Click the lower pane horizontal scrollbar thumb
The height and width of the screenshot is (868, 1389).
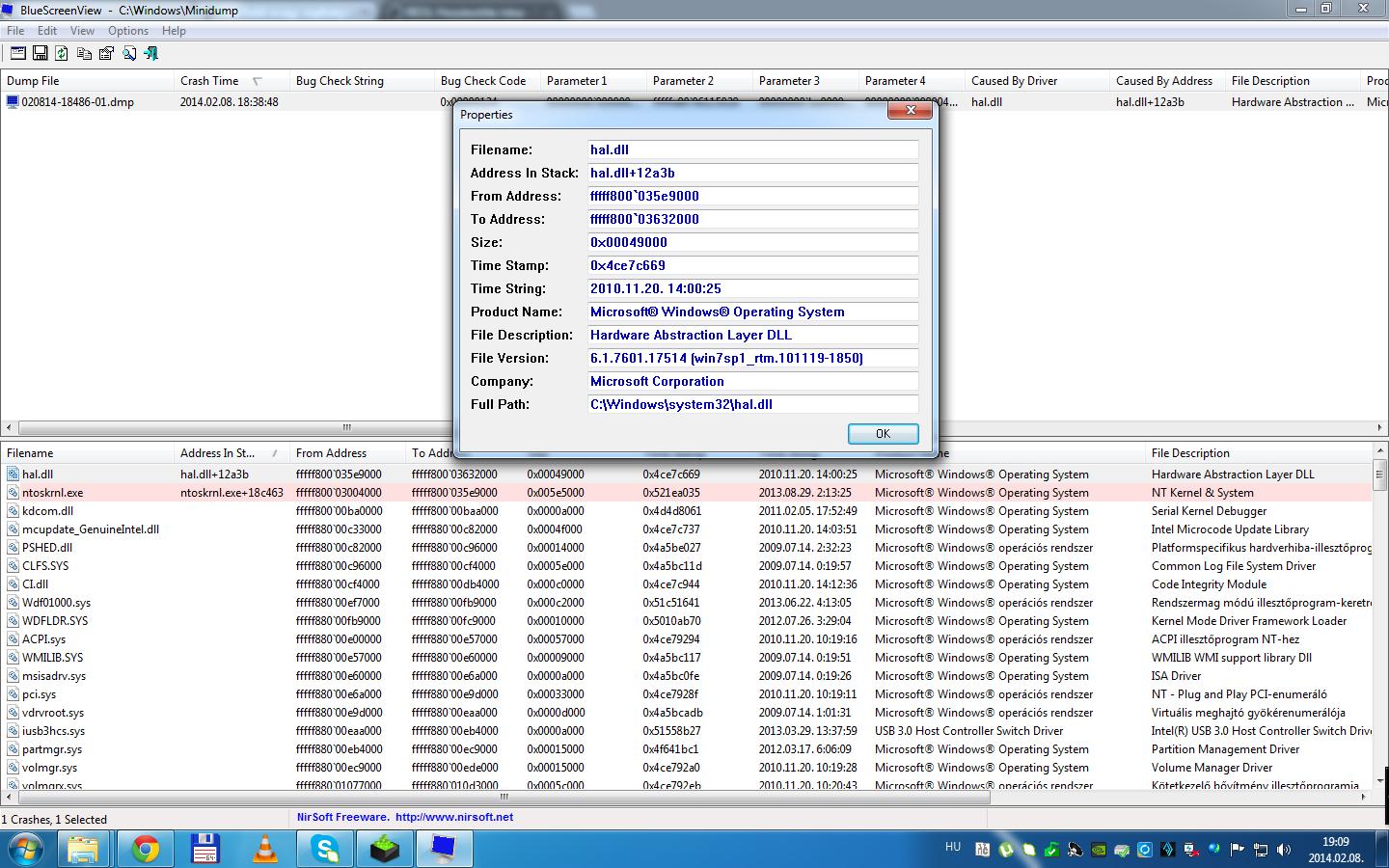(503, 797)
